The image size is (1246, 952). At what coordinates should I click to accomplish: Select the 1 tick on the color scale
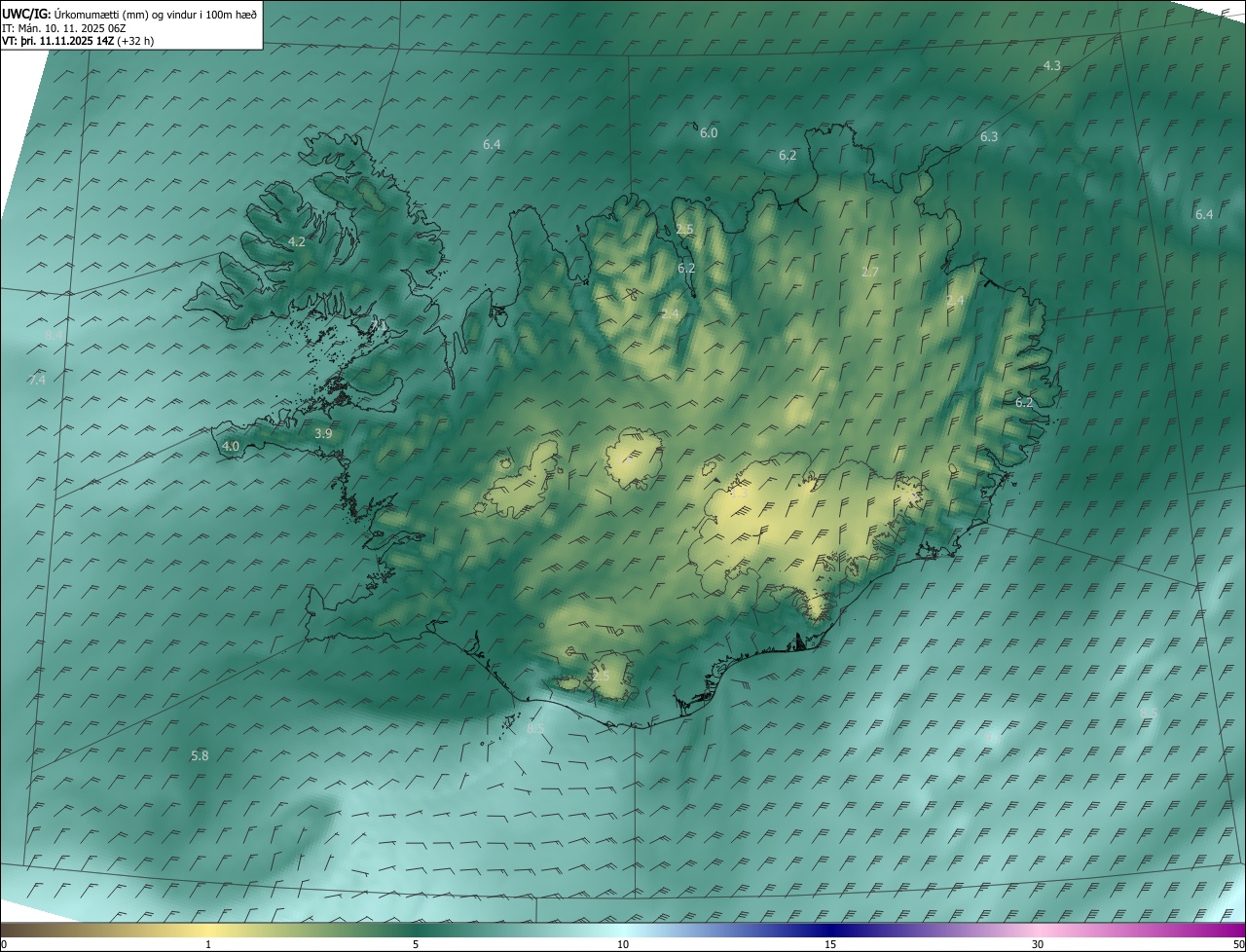coord(208,944)
